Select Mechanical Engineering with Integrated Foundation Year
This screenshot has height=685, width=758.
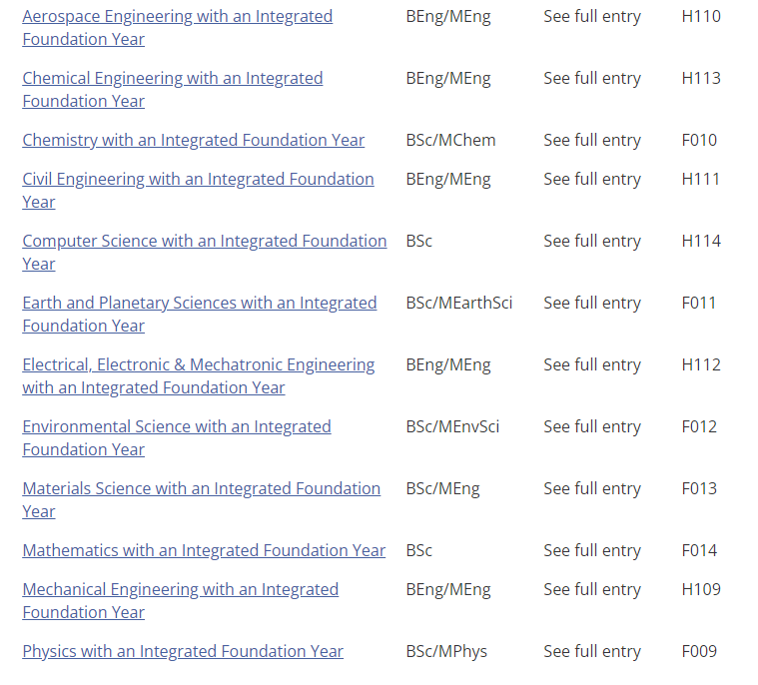pos(180,601)
